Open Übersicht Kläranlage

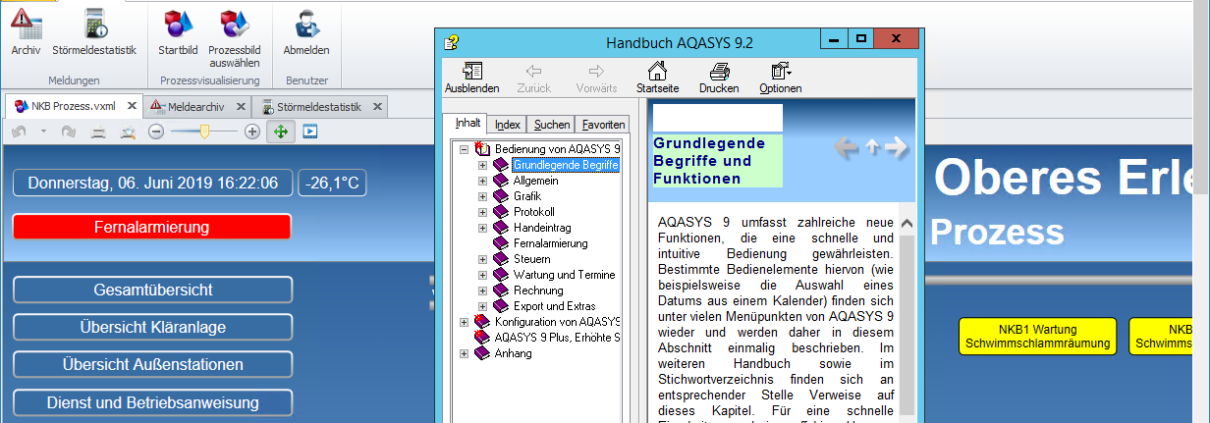coord(153,327)
